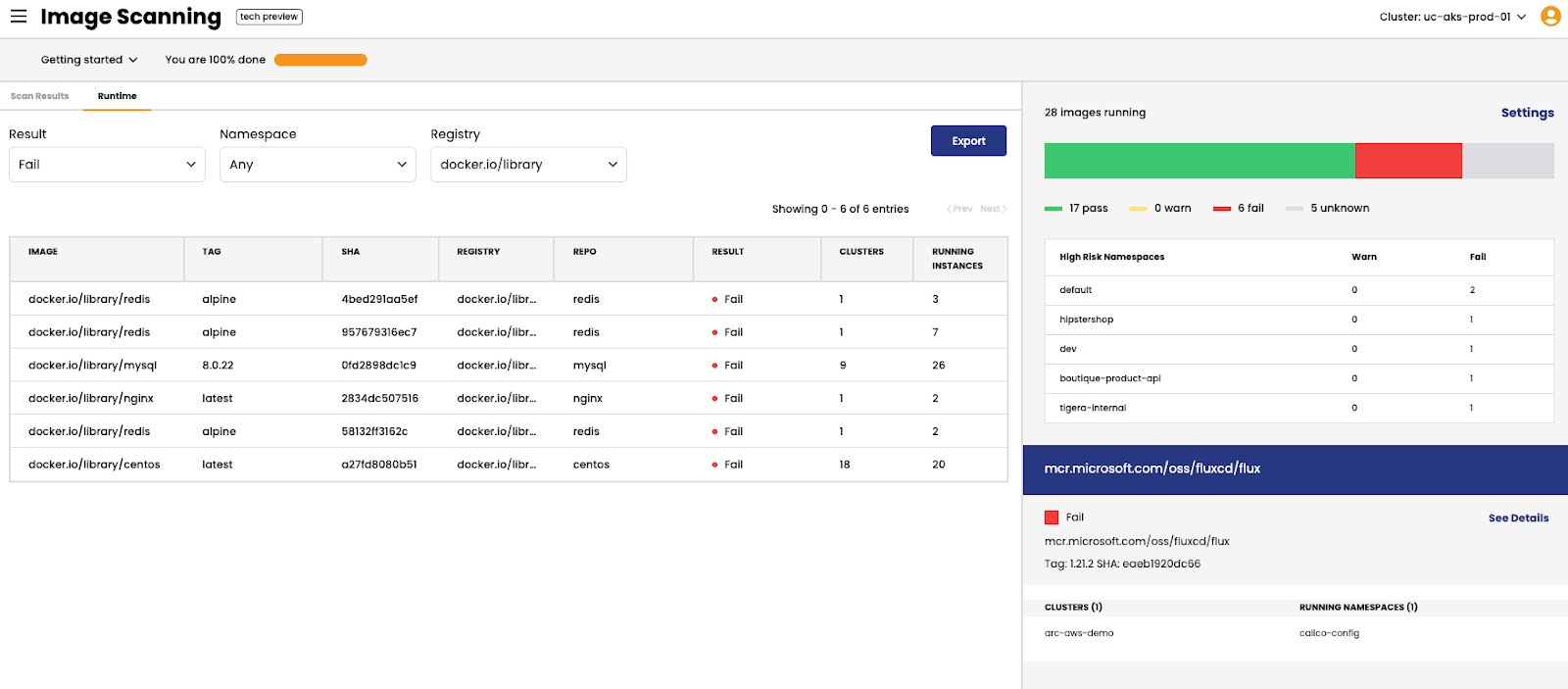Click the green pass segment of the status bar
The height and width of the screenshot is (689, 1568).
[1200, 161]
